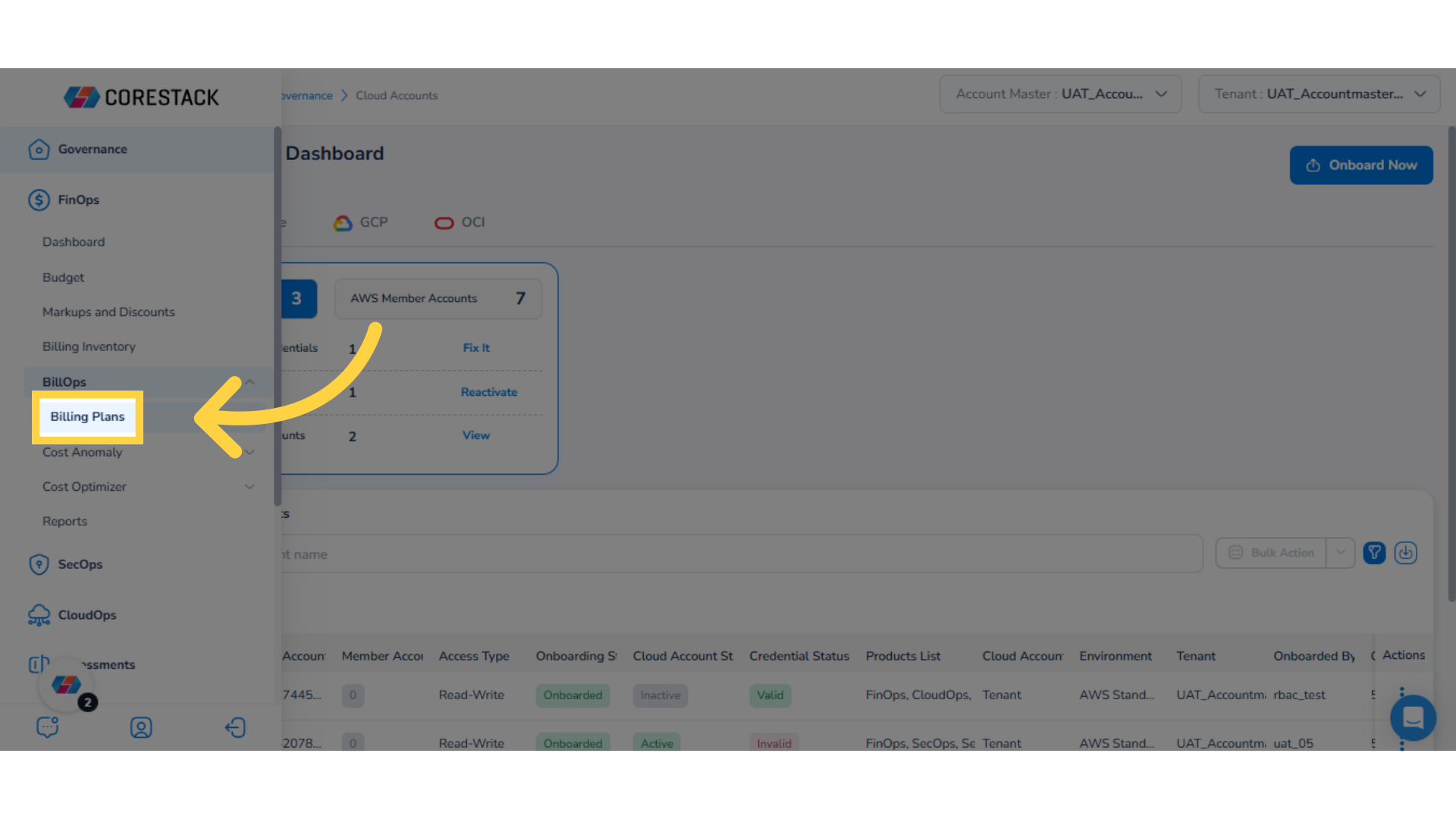Open the Account Master dropdown
Image resolution: width=1456 pixels, height=819 pixels.
coord(1060,94)
